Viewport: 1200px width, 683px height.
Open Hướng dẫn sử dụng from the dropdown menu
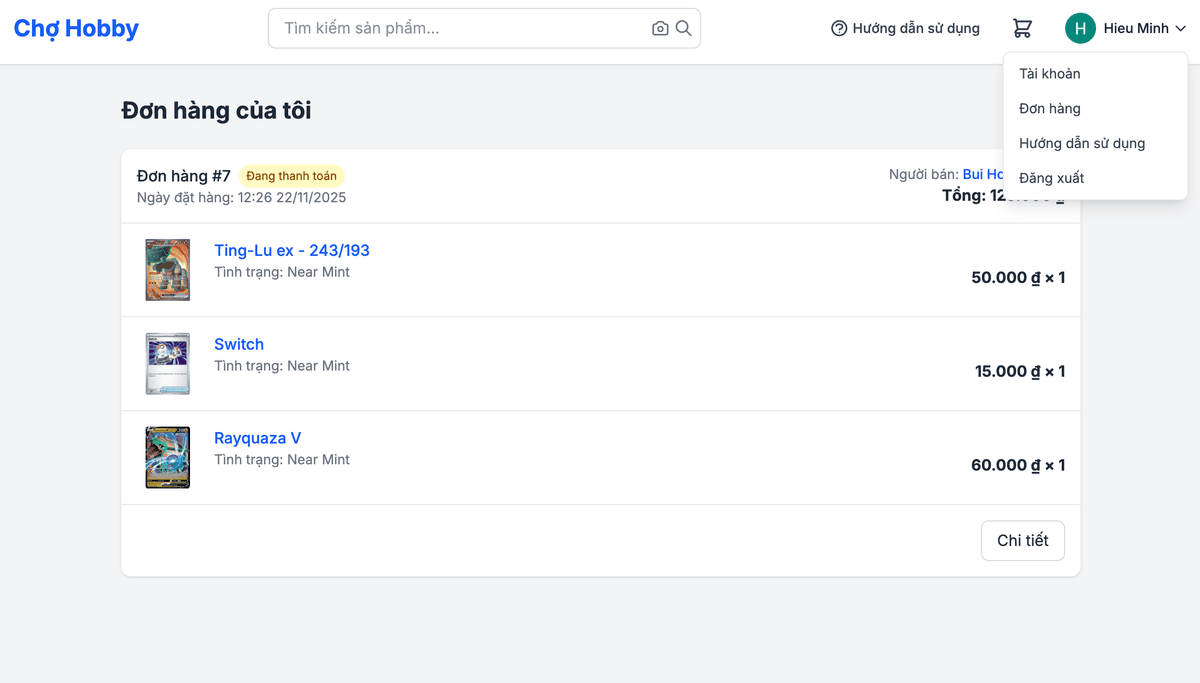tap(1081, 143)
